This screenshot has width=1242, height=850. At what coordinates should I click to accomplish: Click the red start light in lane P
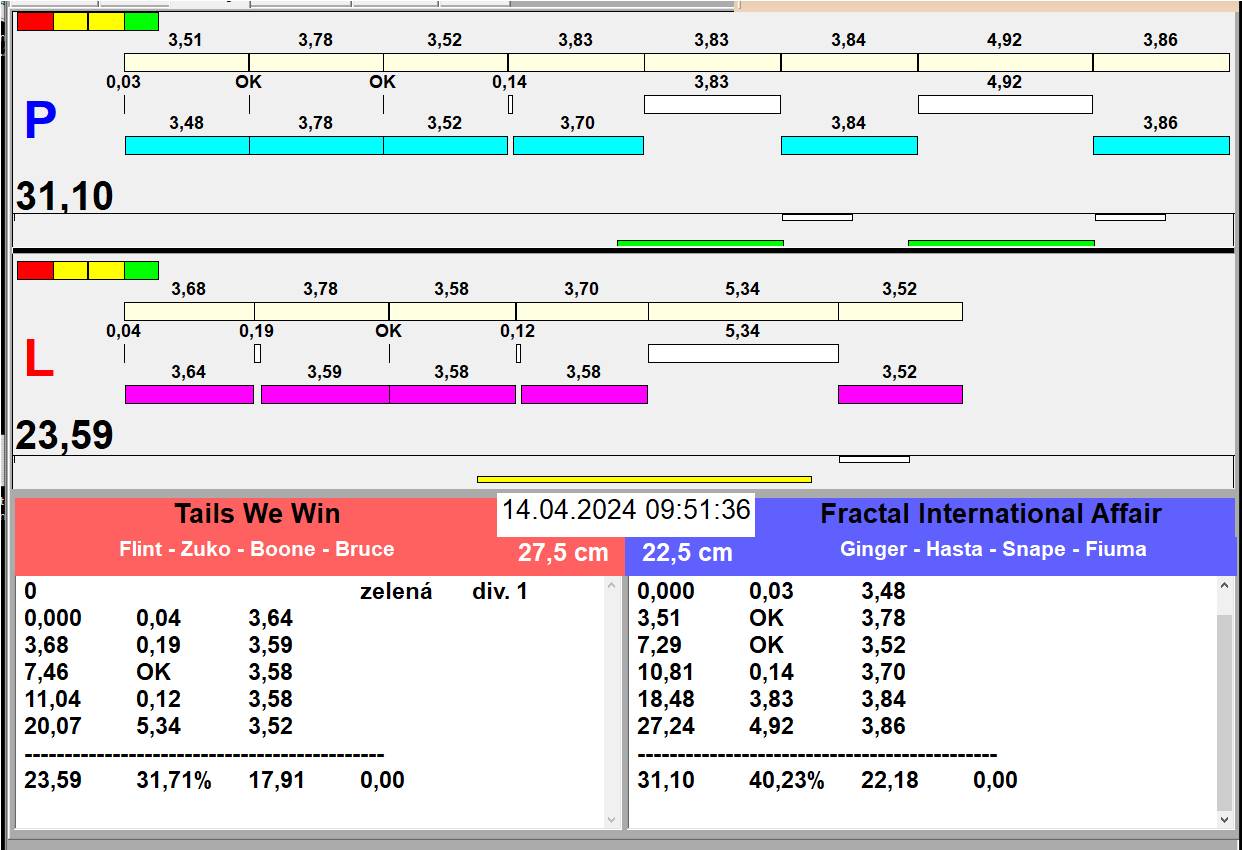tap(35, 21)
